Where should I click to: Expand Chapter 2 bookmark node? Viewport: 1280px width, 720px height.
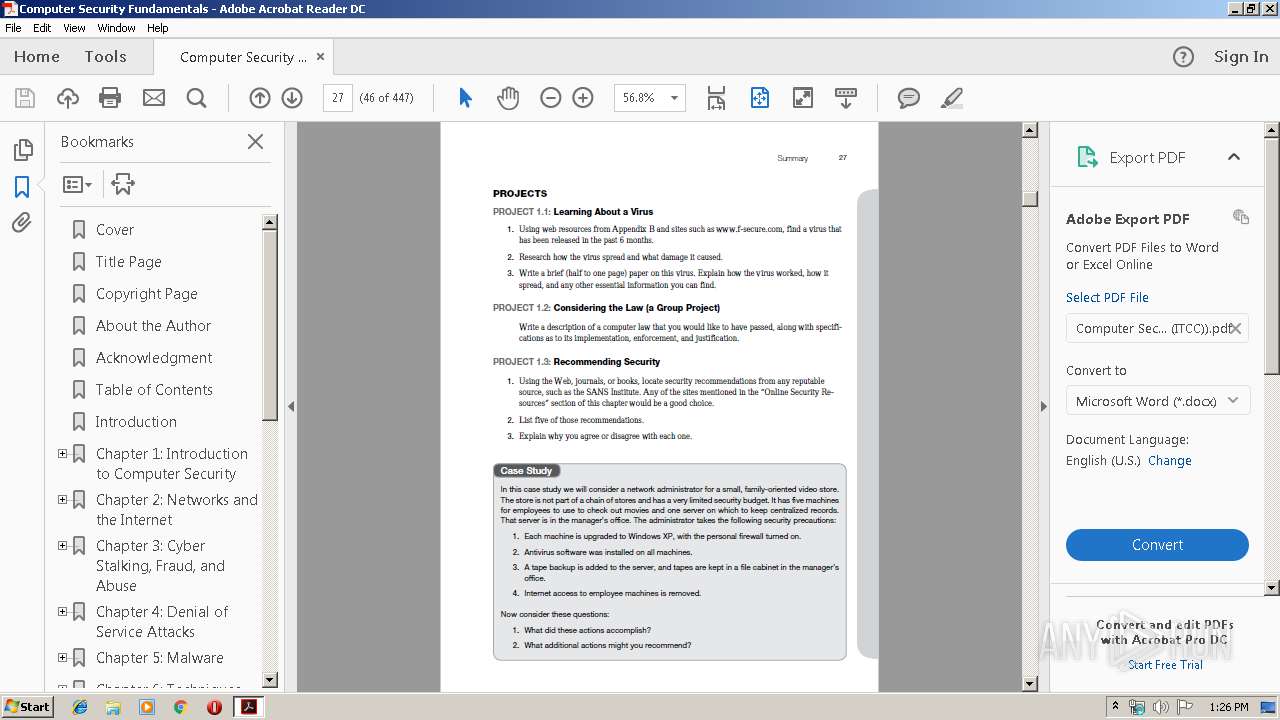coord(62,499)
